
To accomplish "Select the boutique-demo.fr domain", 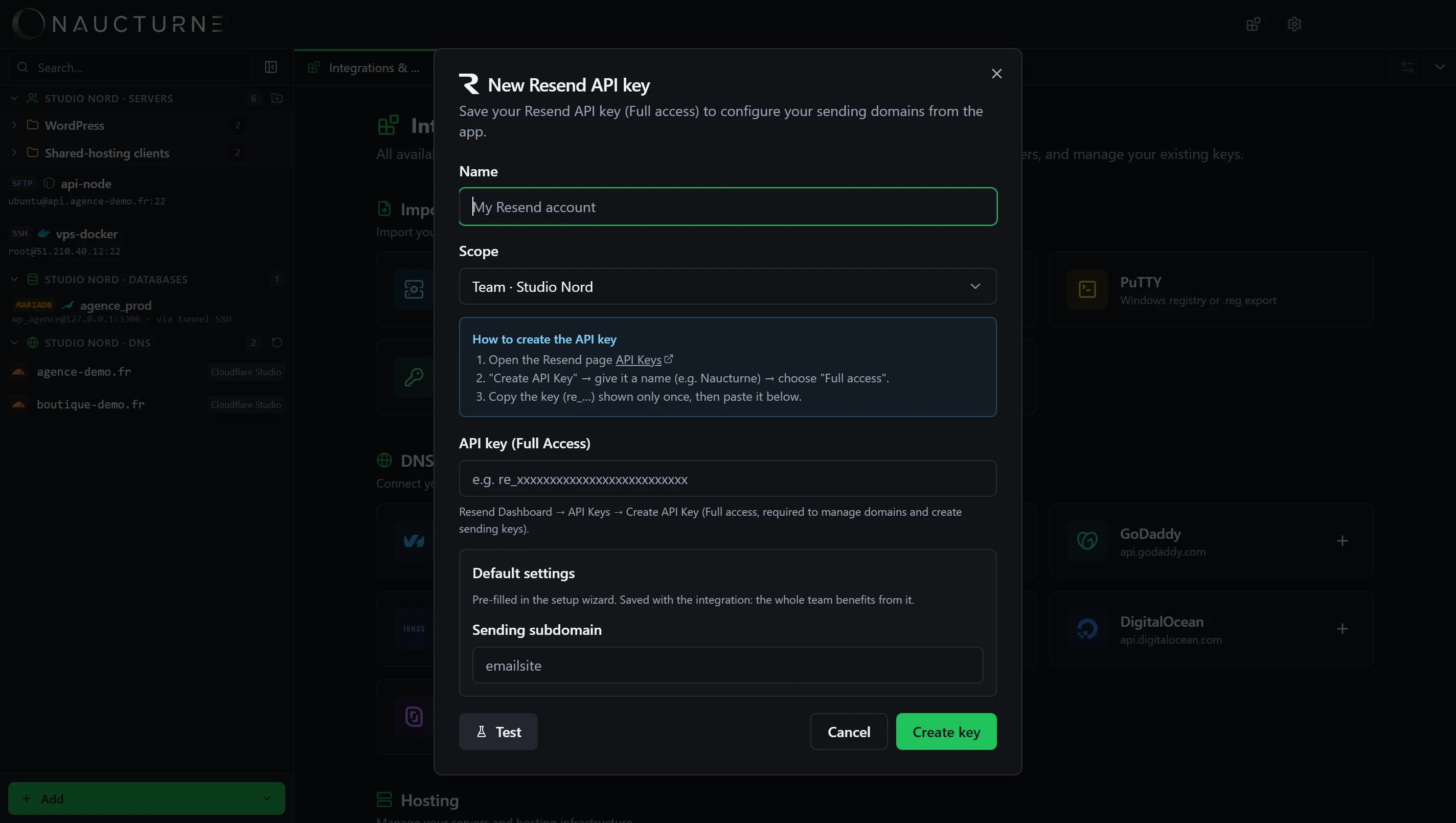I will point(146,404).
